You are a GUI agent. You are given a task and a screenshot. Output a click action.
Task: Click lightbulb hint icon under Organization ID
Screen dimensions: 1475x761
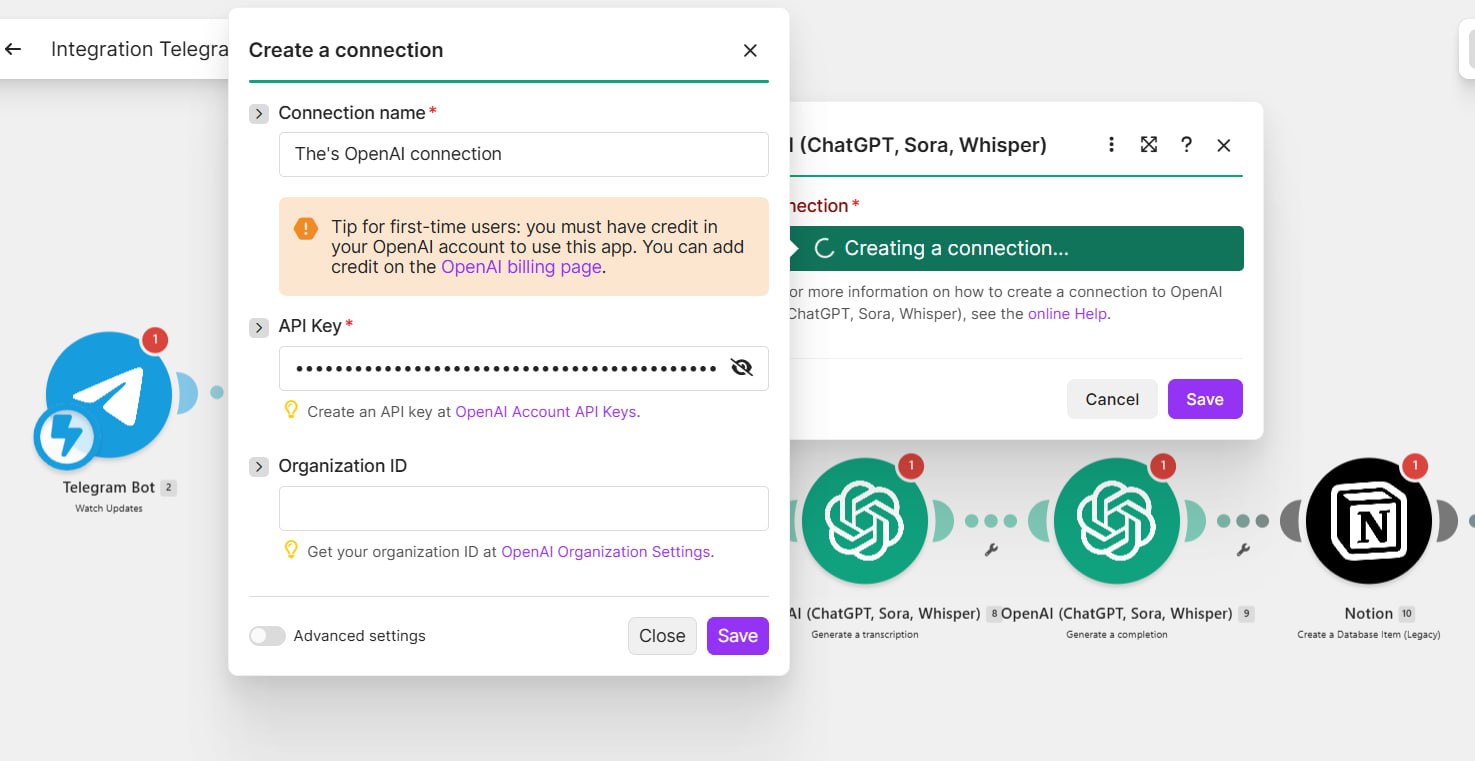pos(291,550)
